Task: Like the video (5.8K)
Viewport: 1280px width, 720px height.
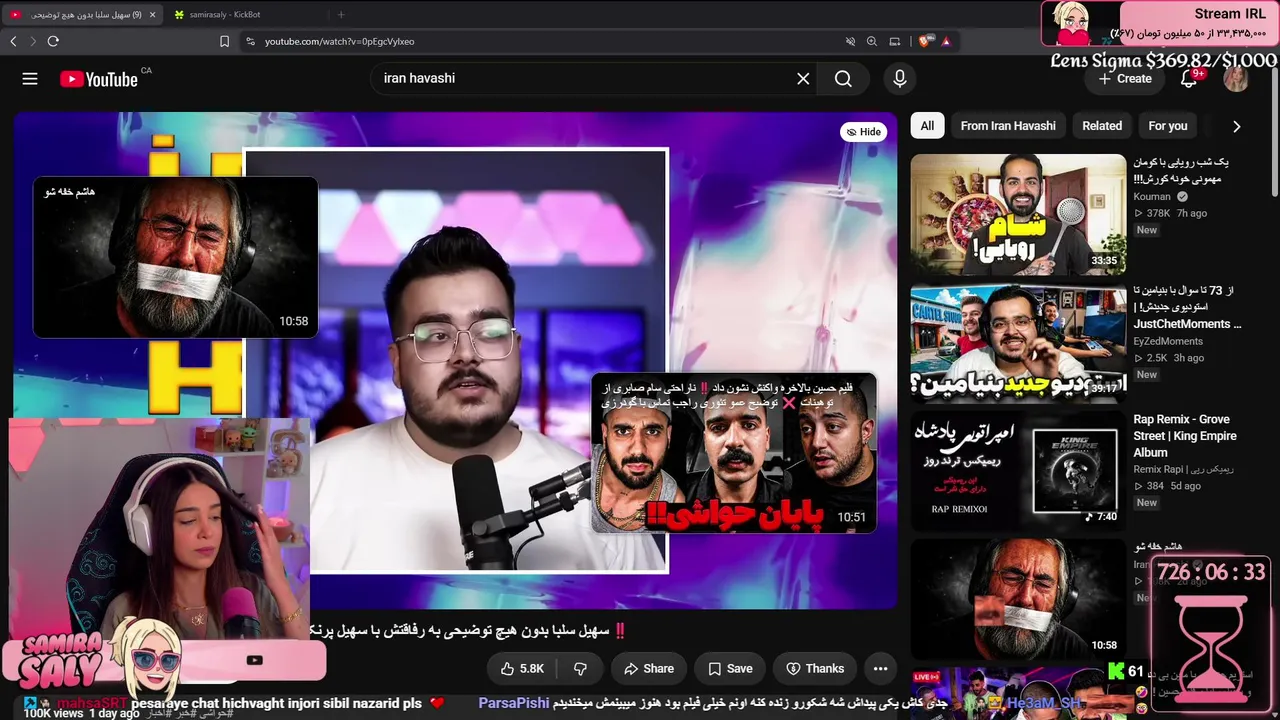Action: [x=522, y=669]
